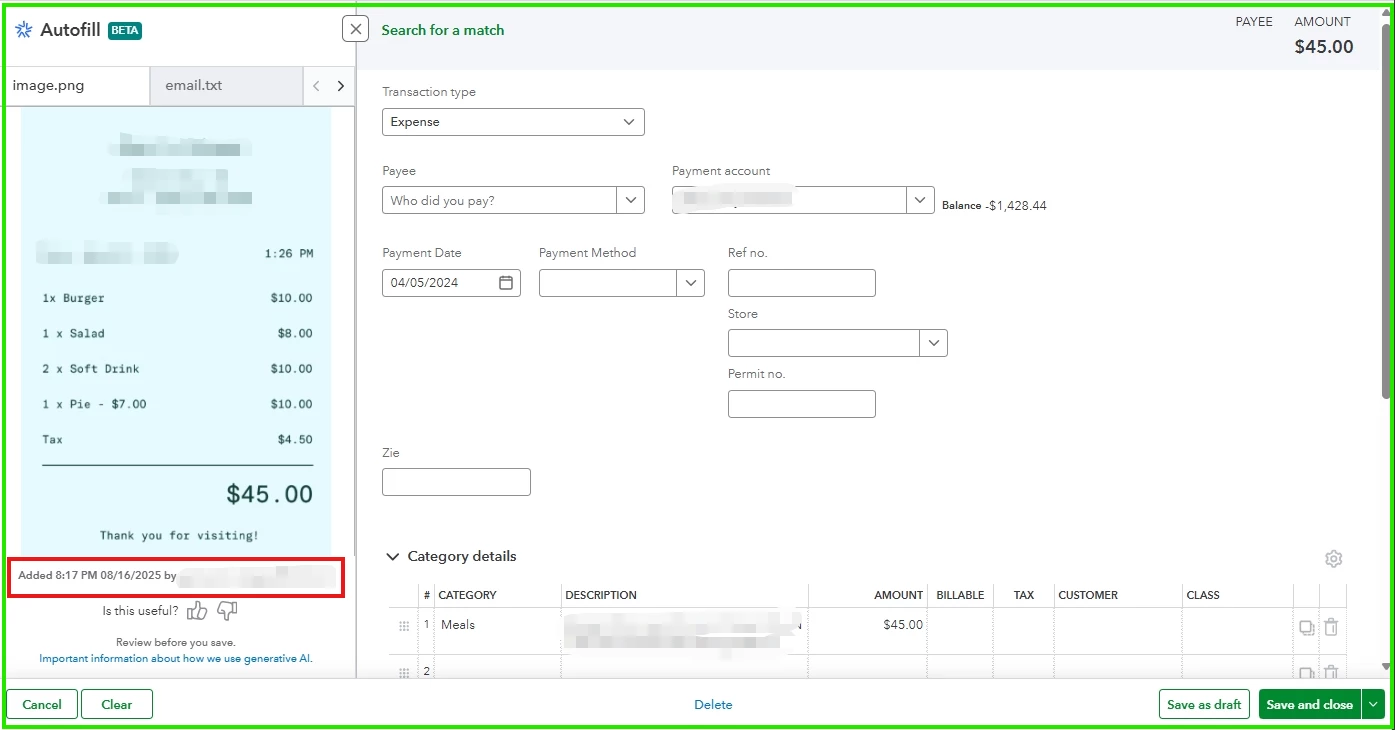Click the Cancel button

[42, 704]
